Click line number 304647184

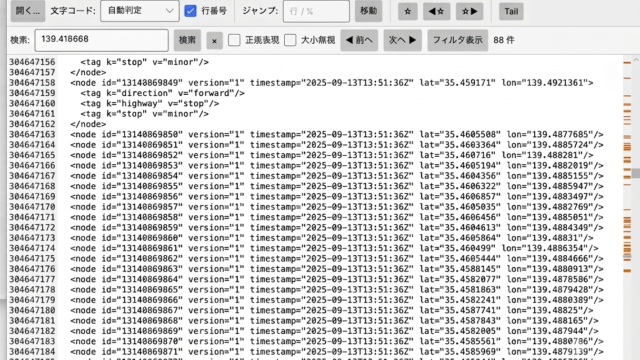click(x=32, y=351)
